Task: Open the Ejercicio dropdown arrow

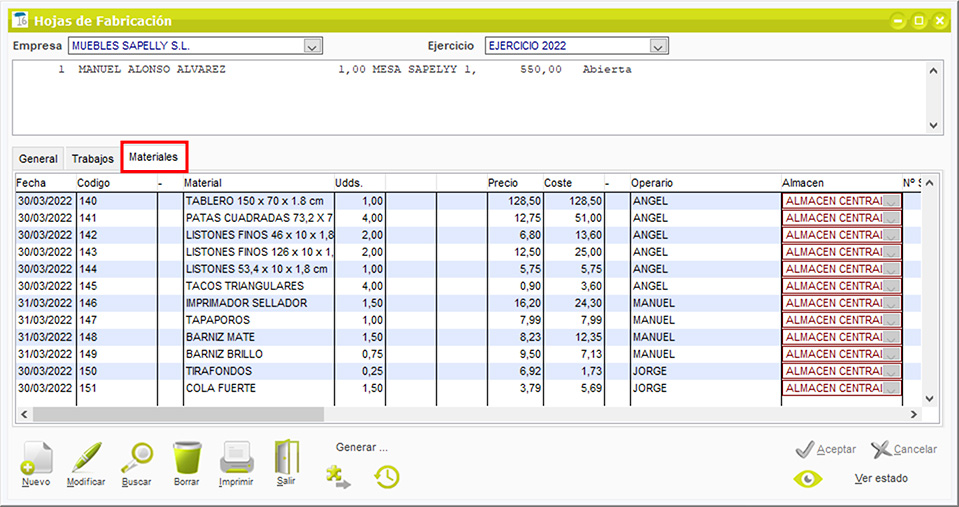Action: tap(658, 46)
